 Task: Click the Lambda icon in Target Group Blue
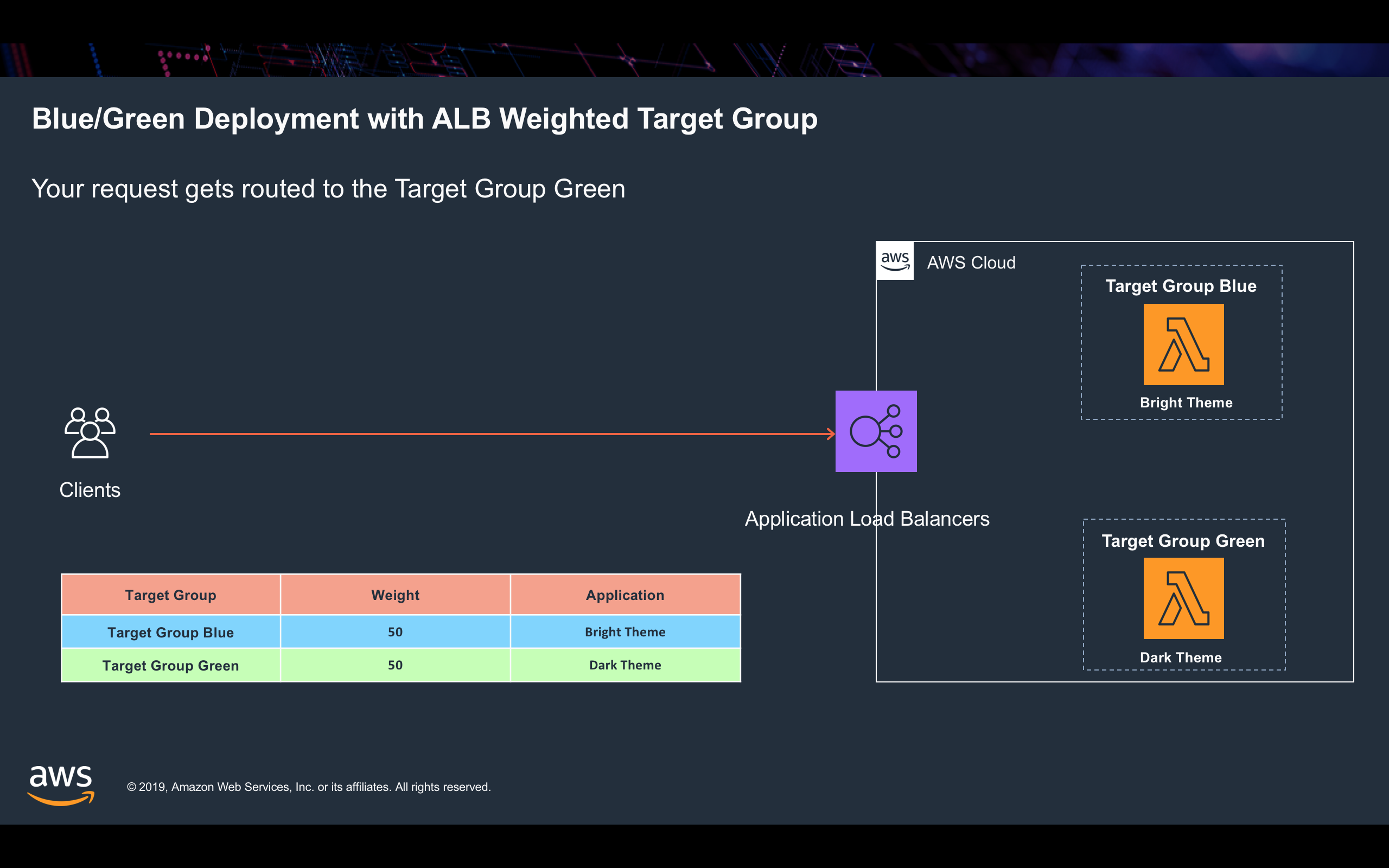point(1183,344)
